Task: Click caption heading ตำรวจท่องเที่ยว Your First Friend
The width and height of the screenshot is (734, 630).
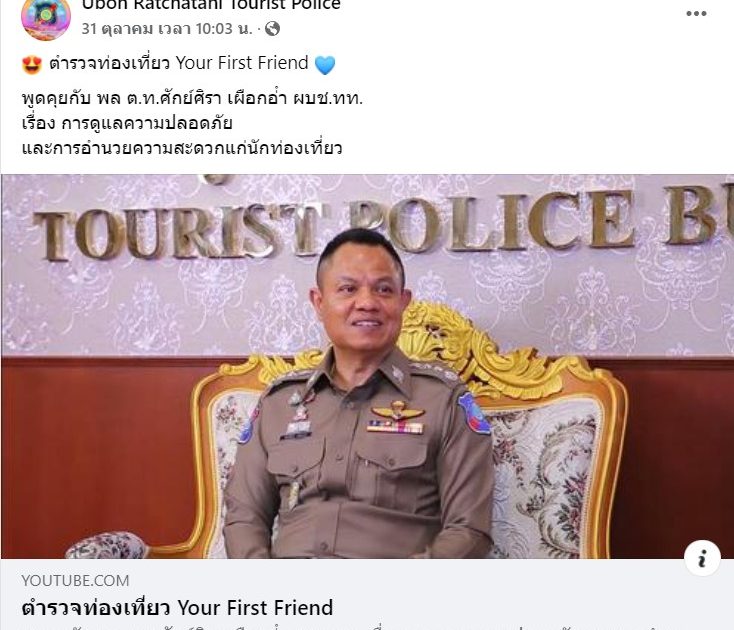Action: click(x=179, y=63)
